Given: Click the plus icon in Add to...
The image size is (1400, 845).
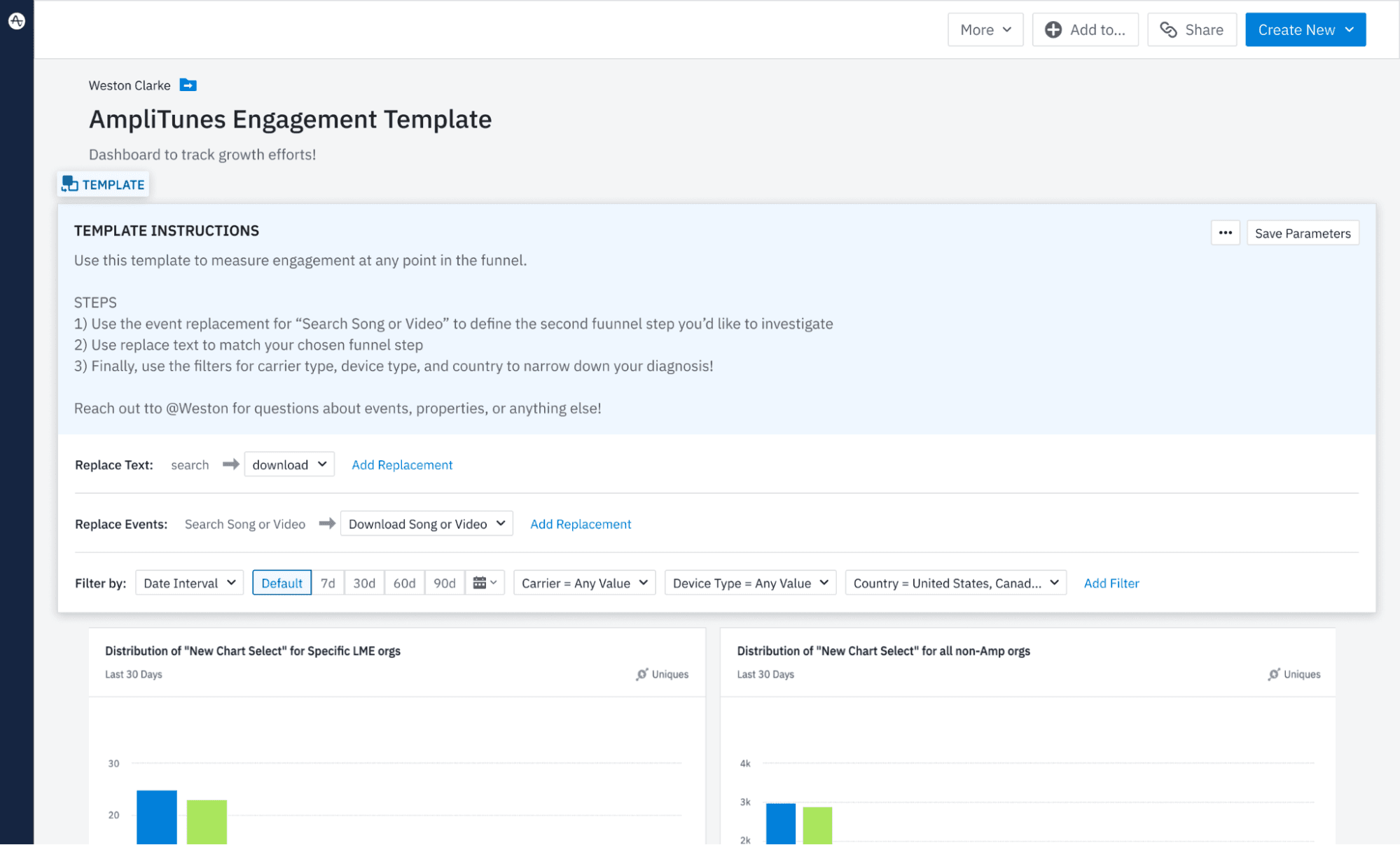Looking at the screenshot, I should (1053, 29).
